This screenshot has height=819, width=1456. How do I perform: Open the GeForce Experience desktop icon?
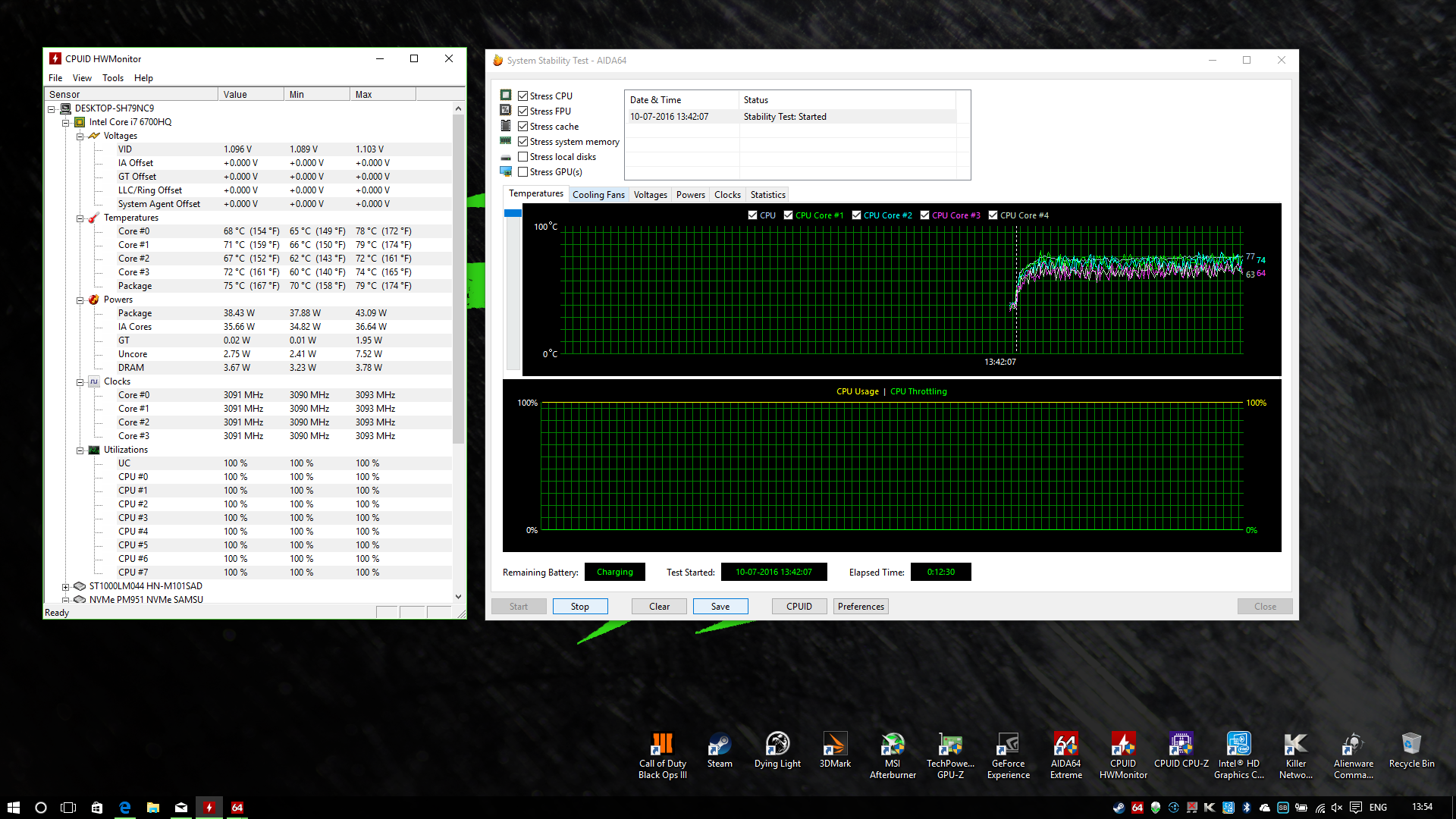tap(1008, 755)
